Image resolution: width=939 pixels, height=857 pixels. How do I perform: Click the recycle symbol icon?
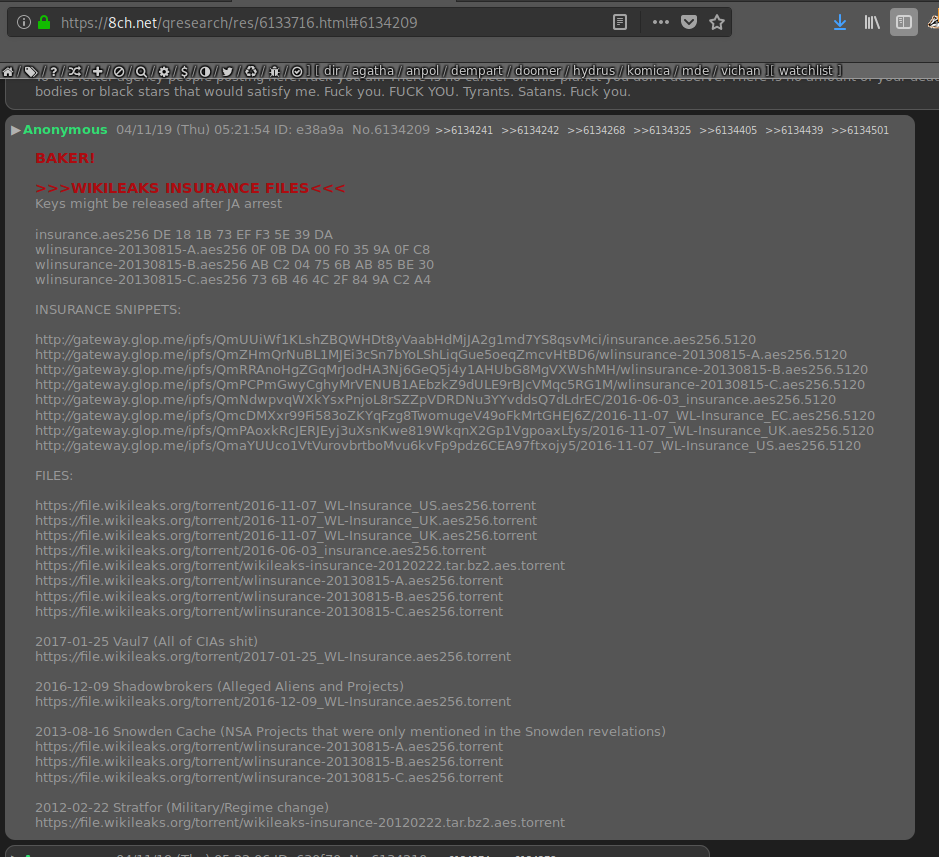click(x=251, y=71)
